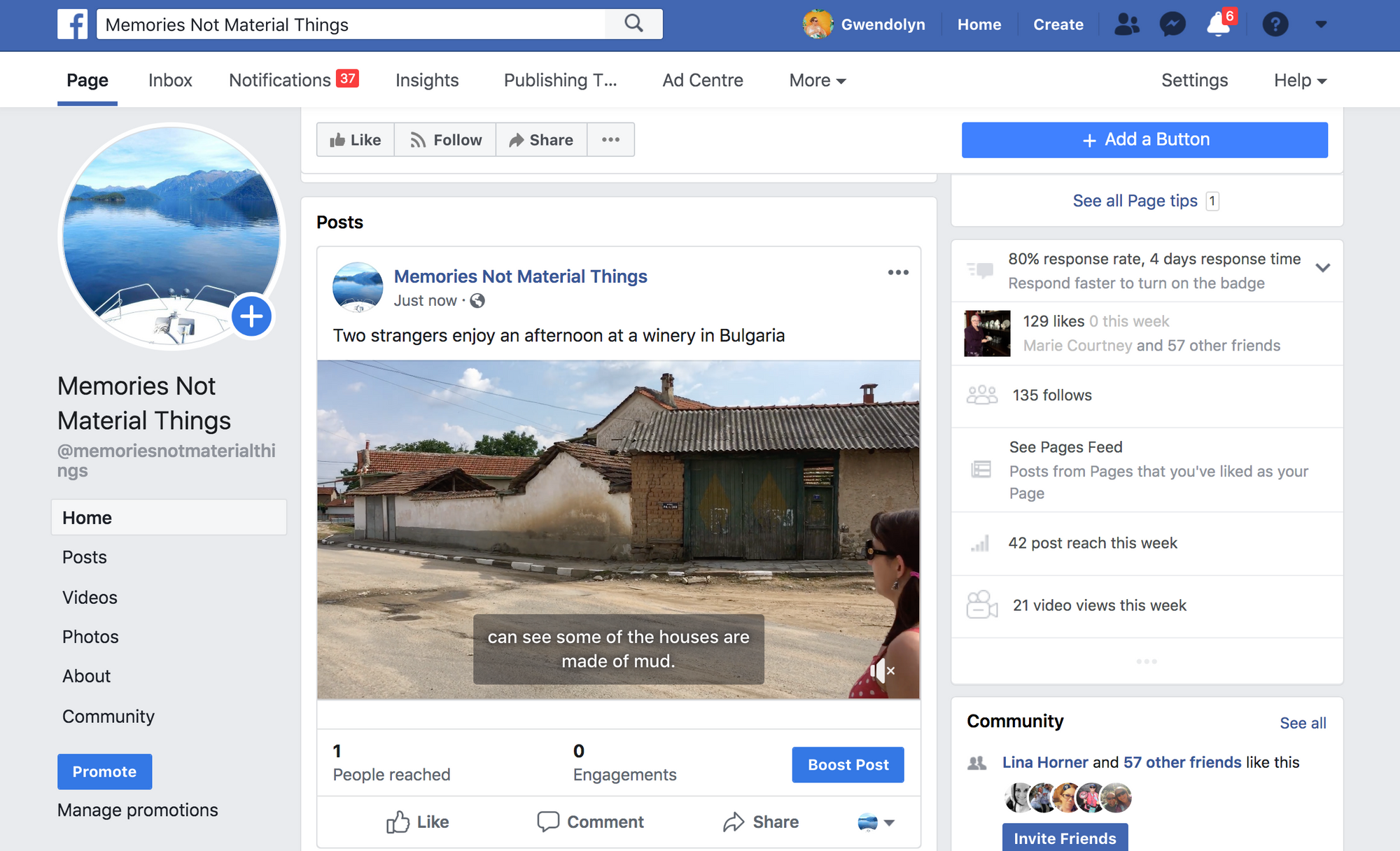Click the help question mark icon
This screenshot has width=1400, height=851.
click(x=1275, y=24)
